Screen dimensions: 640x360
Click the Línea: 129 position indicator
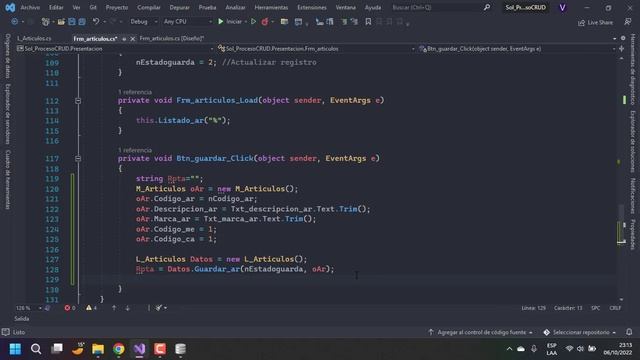pyautogui.click(x=533, y=308)
